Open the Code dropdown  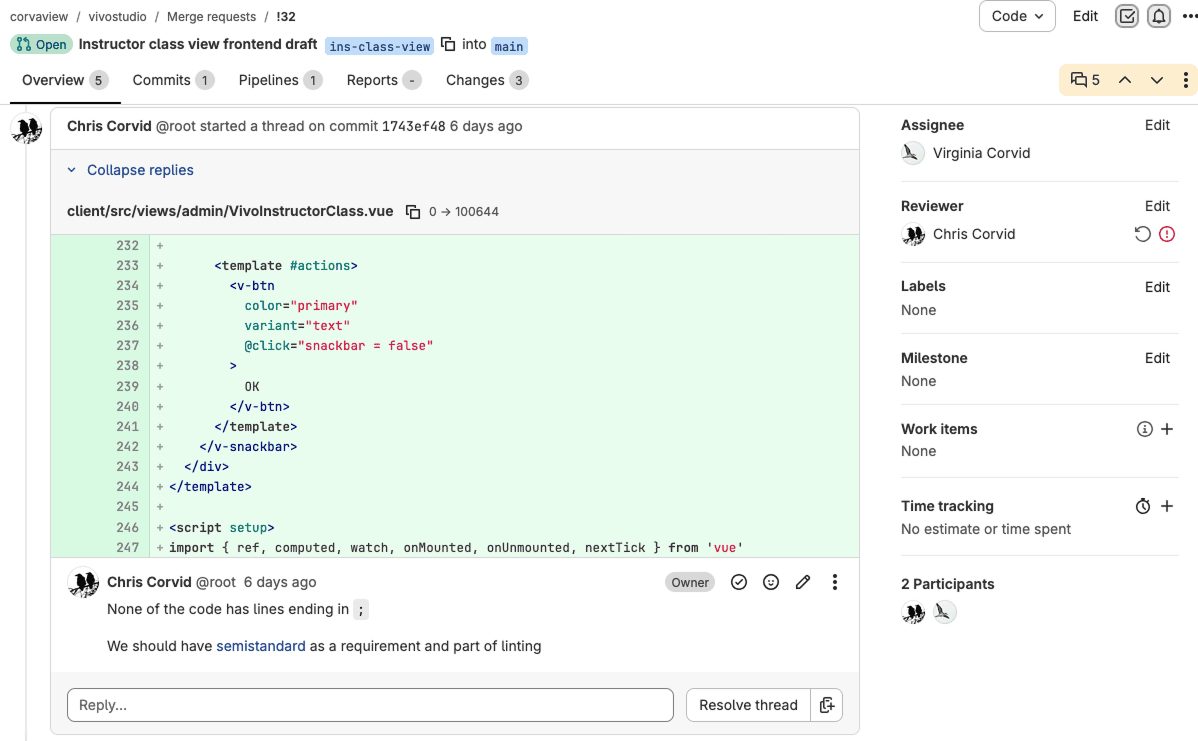(1017, 16)
